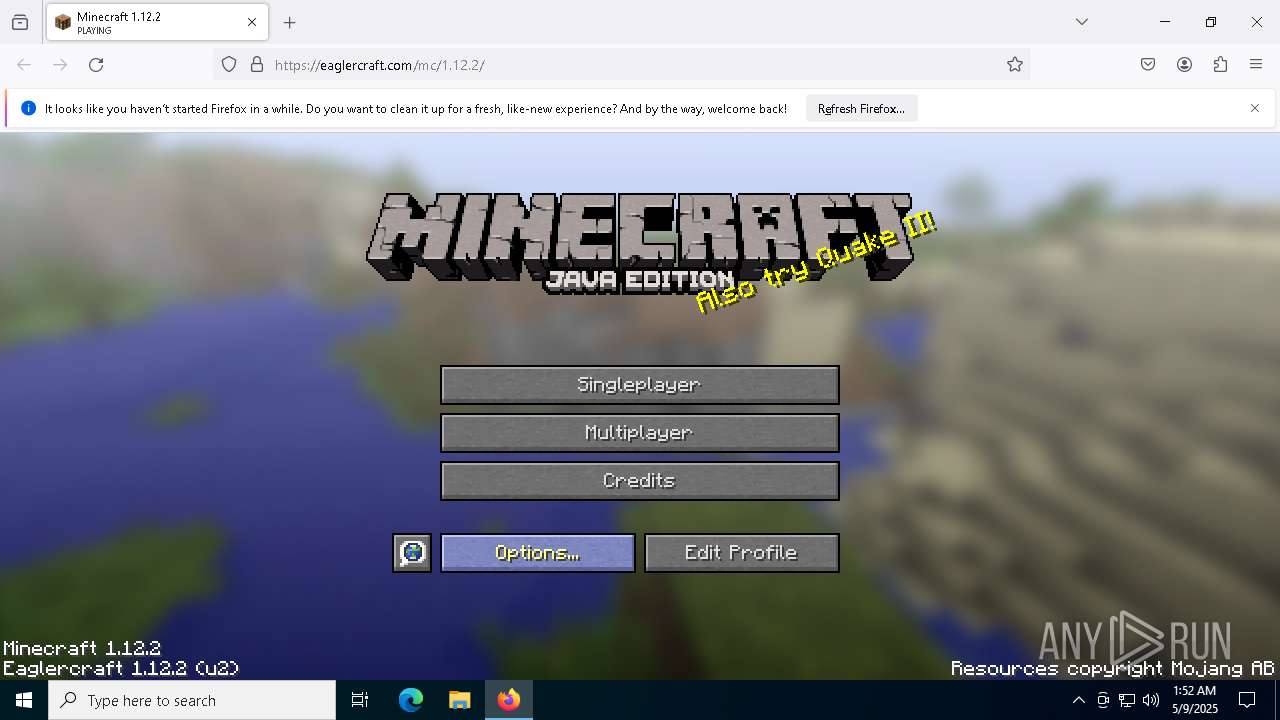
Task: Click the eaglercraft.com address bar
Action: pyautogui.click(x=620, y=65)
